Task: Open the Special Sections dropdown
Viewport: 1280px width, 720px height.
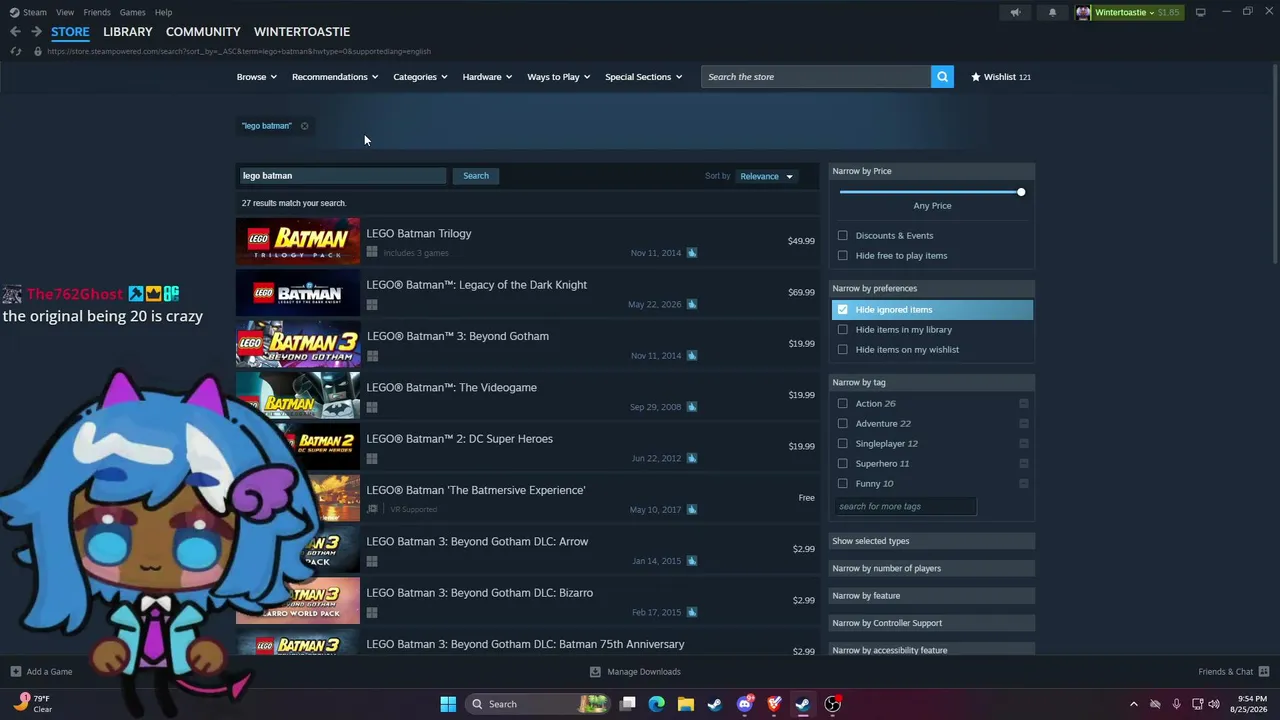Action: [x=643, y=77]
